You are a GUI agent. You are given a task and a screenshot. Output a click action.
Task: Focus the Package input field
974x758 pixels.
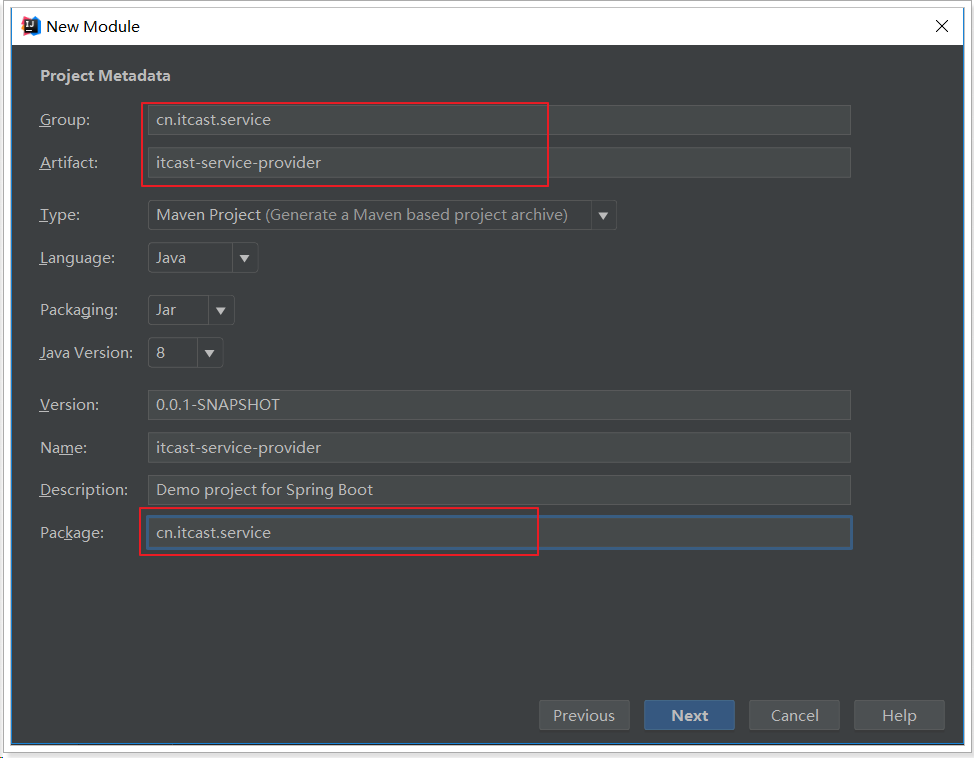pyautogui.click(x=498, y=533)
